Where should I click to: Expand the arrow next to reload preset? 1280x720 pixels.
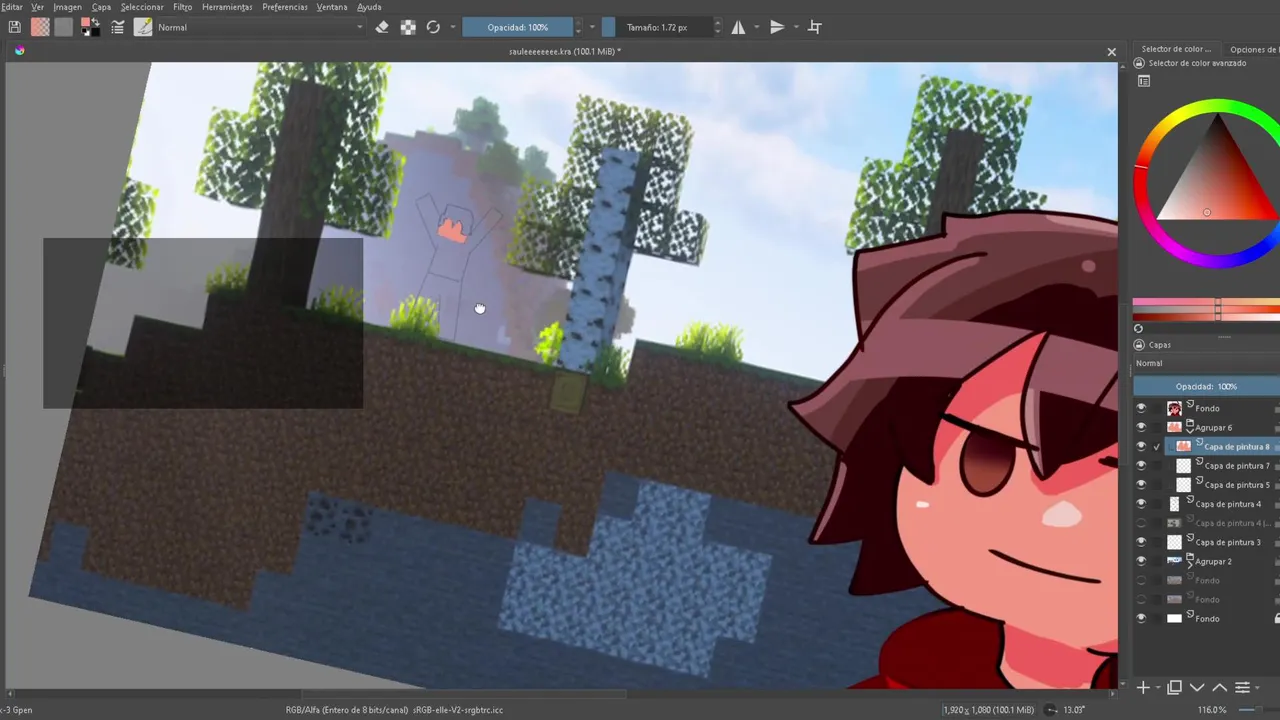tap(453, 28)
